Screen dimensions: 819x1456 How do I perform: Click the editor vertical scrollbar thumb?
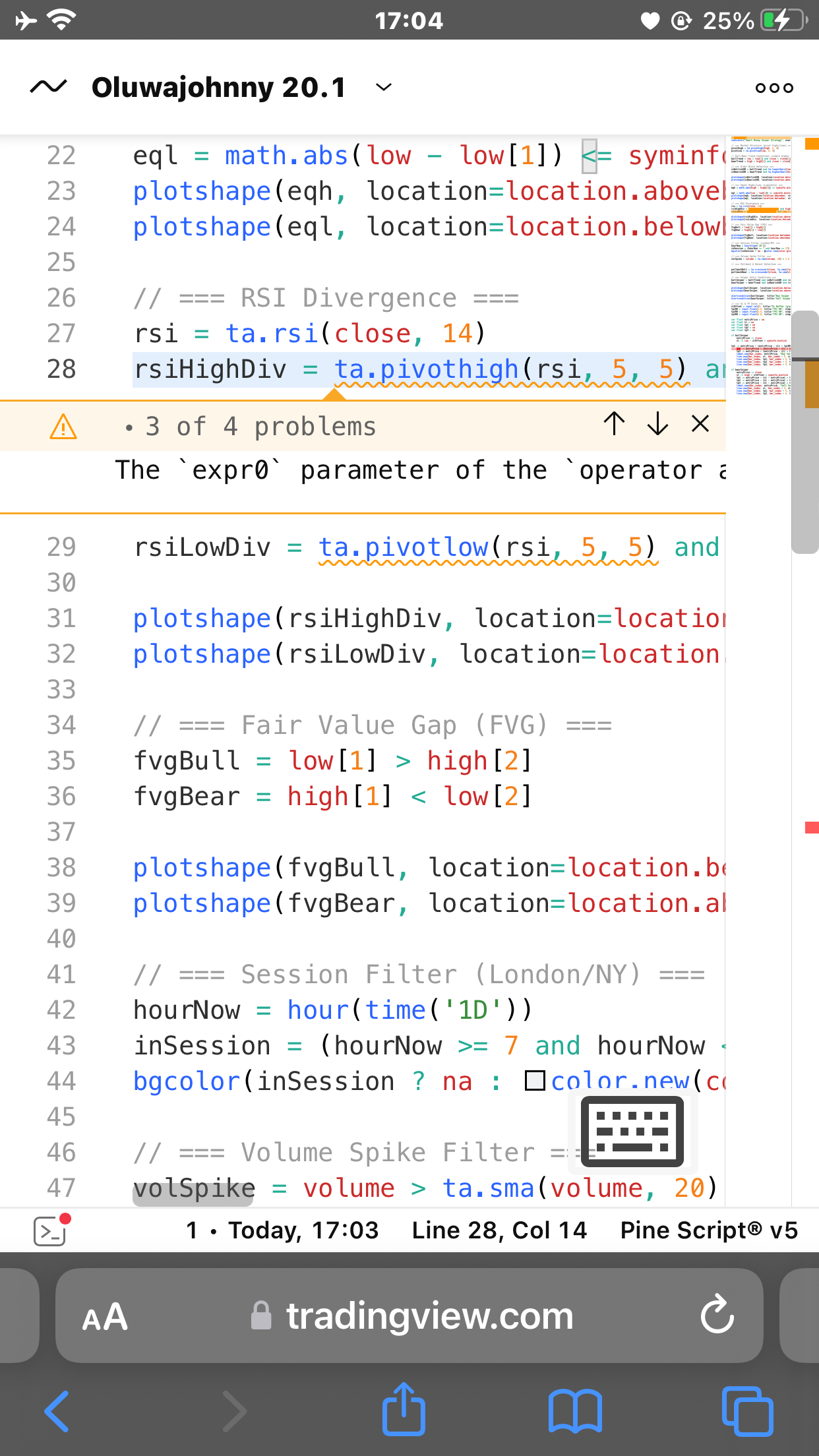pyautogui.click(x=805, y=432)
